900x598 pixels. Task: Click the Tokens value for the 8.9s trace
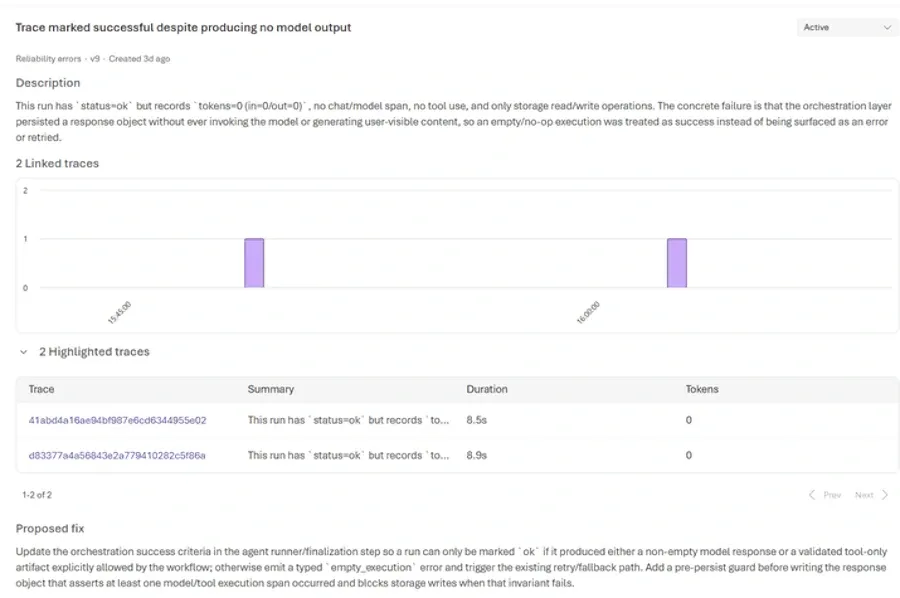(689, 455)
